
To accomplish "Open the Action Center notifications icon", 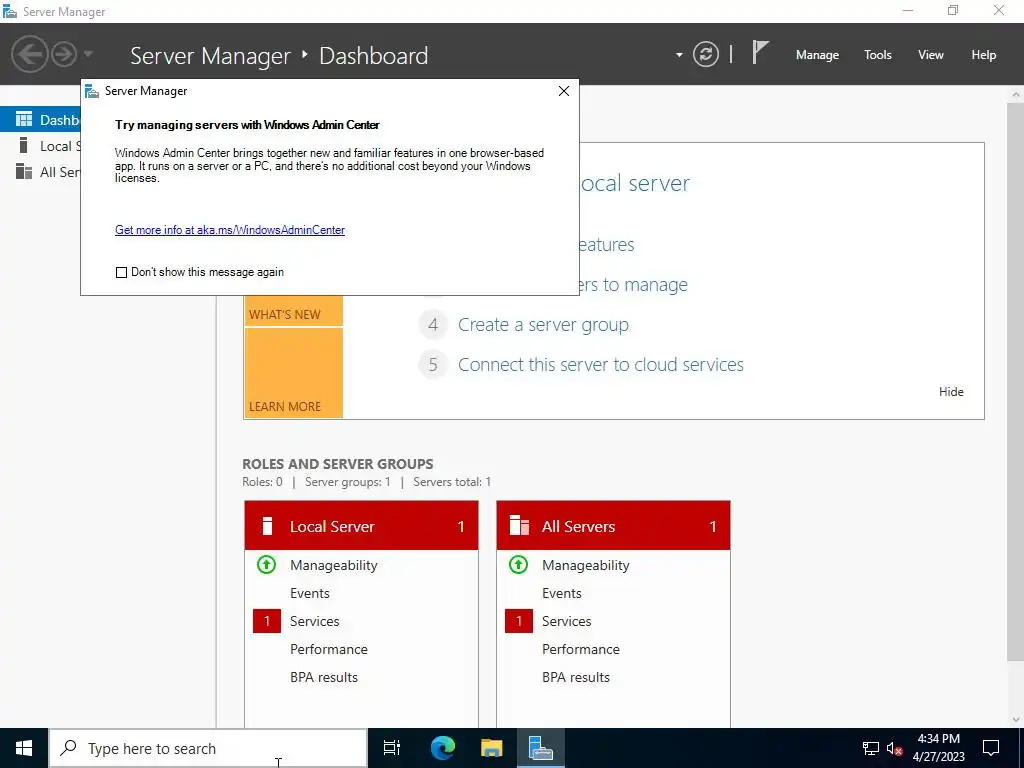I will 991,748.
